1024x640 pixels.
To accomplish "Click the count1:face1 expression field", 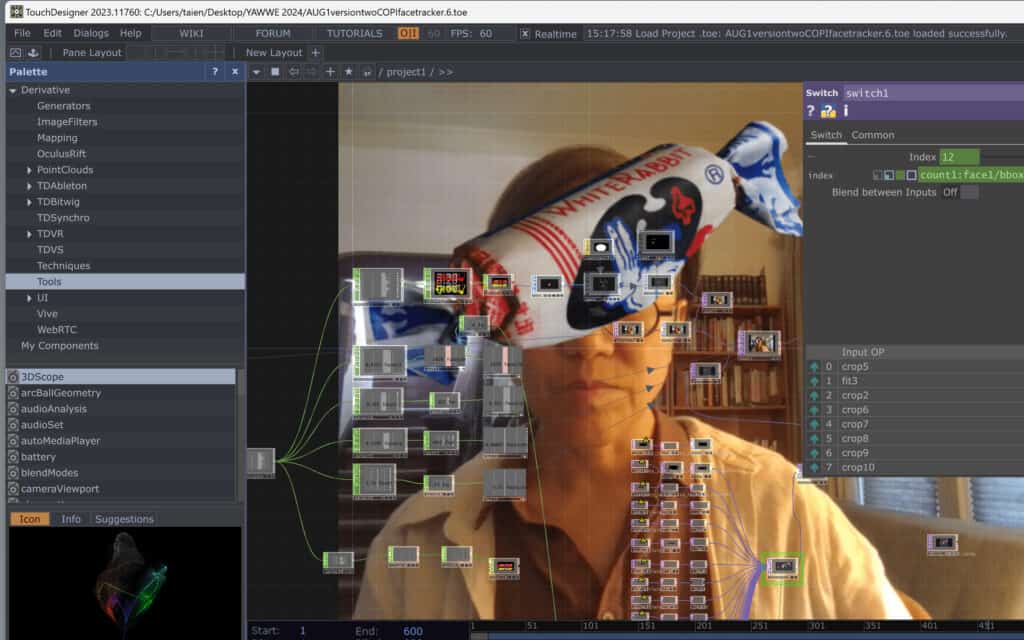I will [971, 175].
